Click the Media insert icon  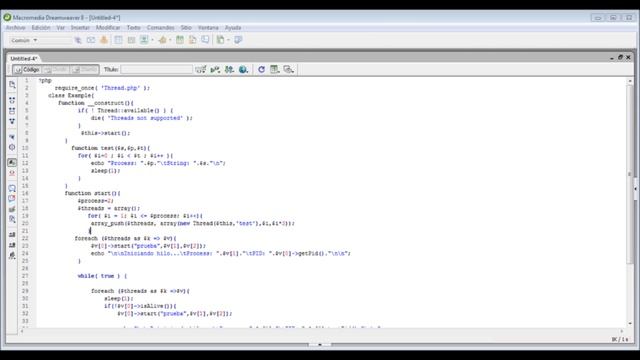pyautogui.click(x=162, y=40)
